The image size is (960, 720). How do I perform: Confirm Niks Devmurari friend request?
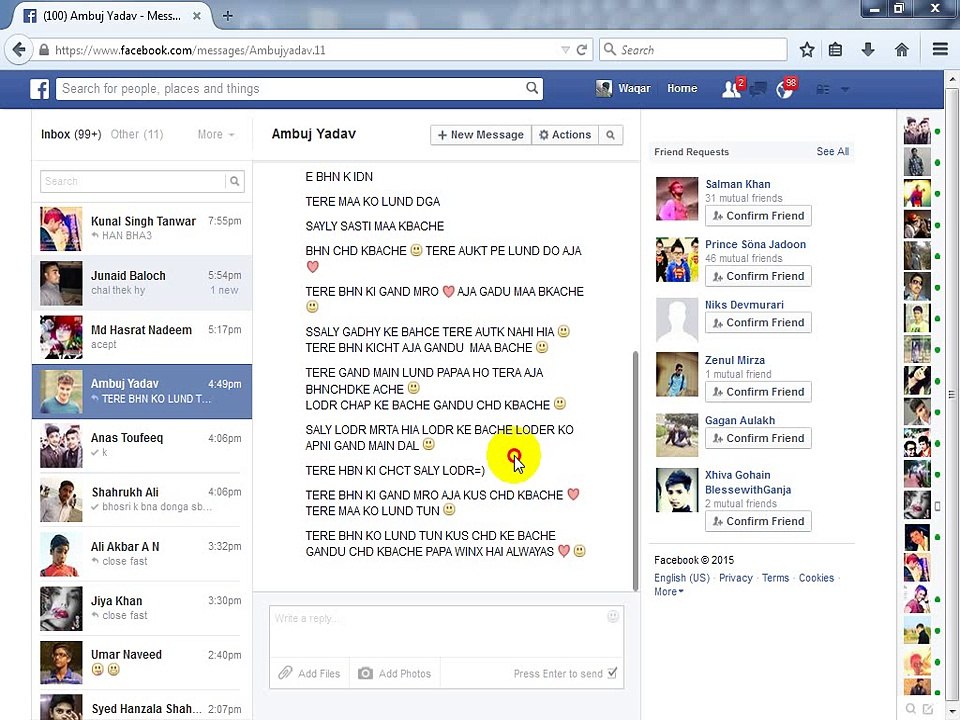click(758, 323)
